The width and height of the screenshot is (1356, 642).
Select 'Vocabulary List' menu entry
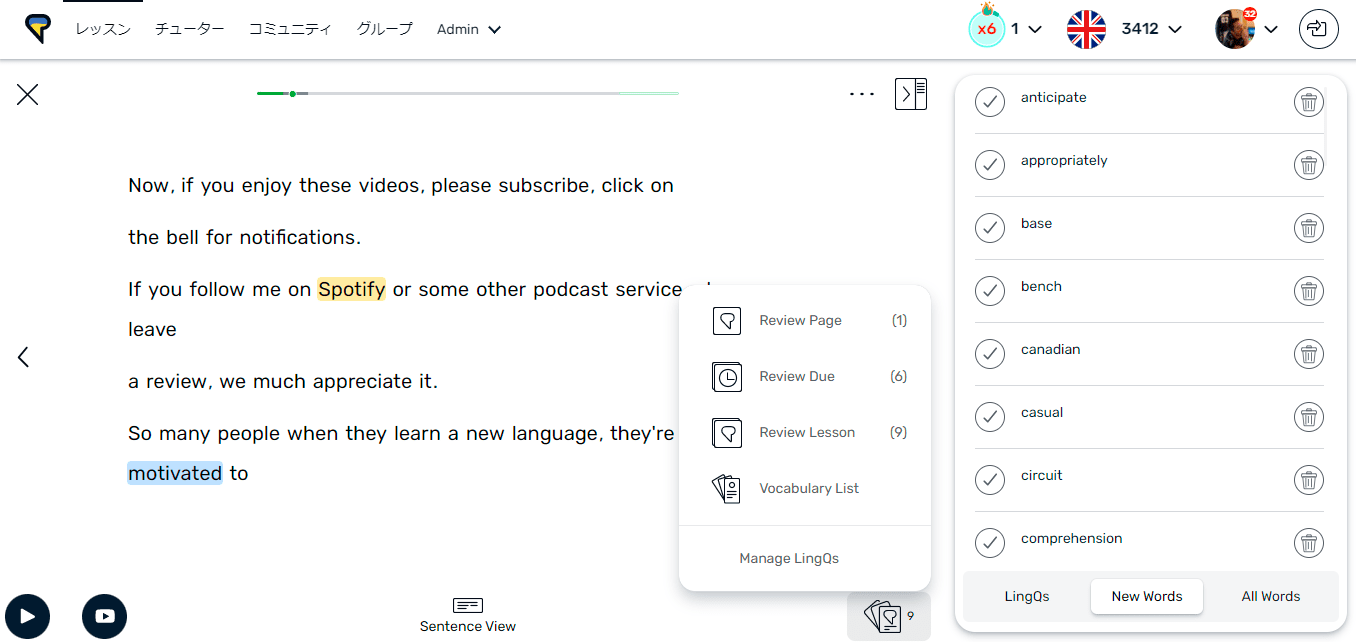point(808,488)
